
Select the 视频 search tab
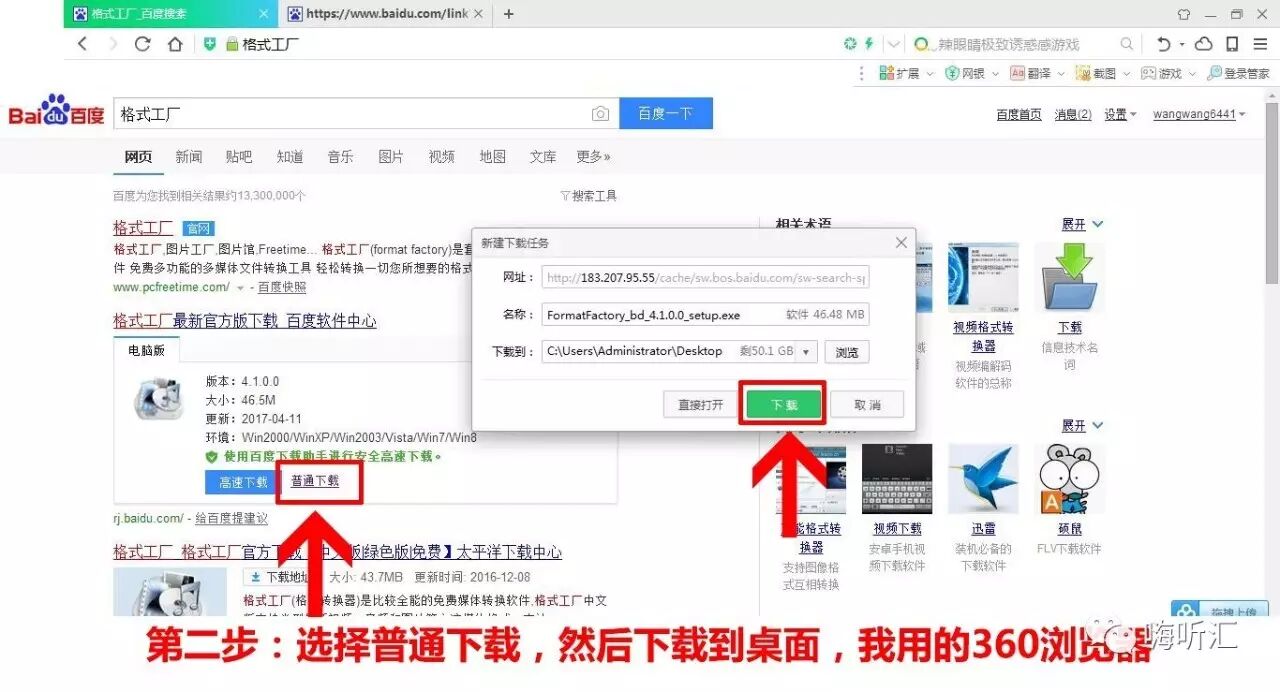click(x=442, y=157)
